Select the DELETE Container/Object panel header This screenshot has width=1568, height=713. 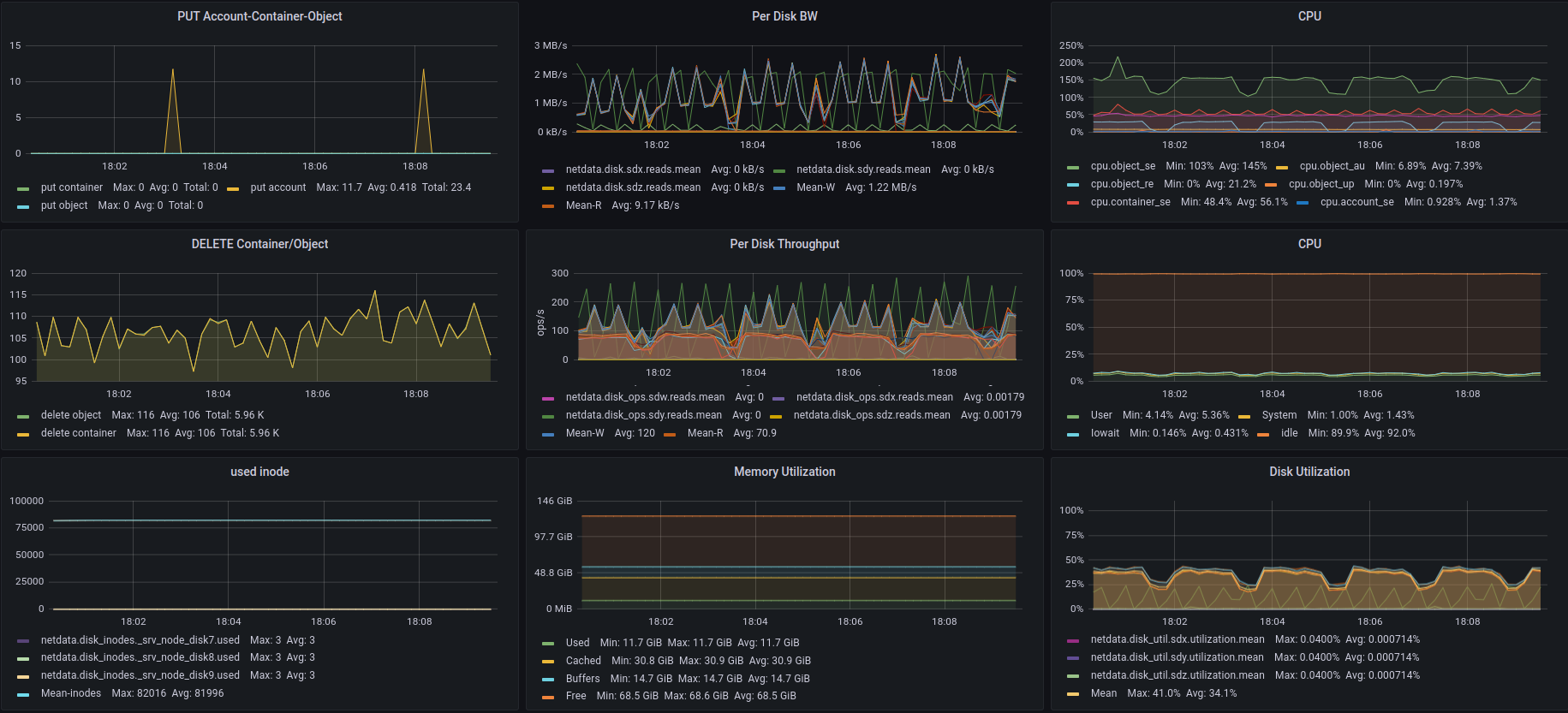point(259,244)
